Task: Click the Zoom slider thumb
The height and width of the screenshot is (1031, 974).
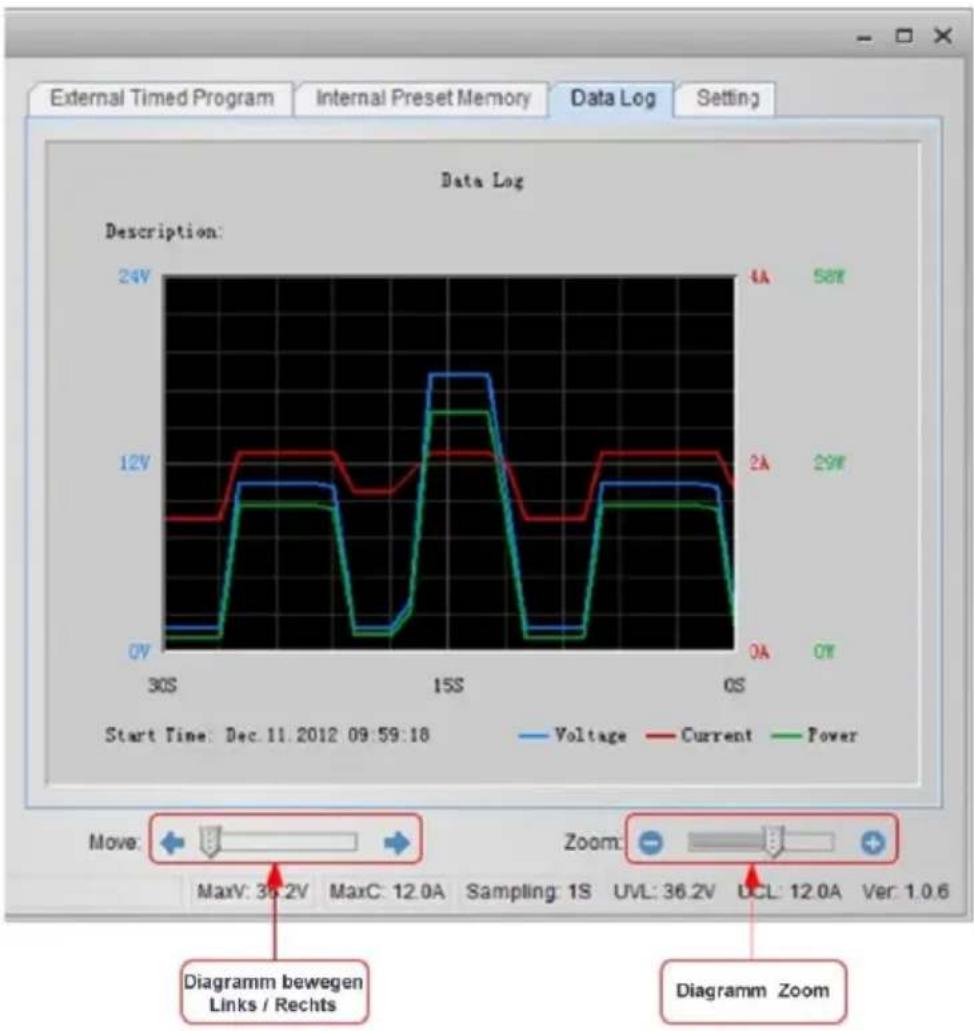Action: click(773, 842)
